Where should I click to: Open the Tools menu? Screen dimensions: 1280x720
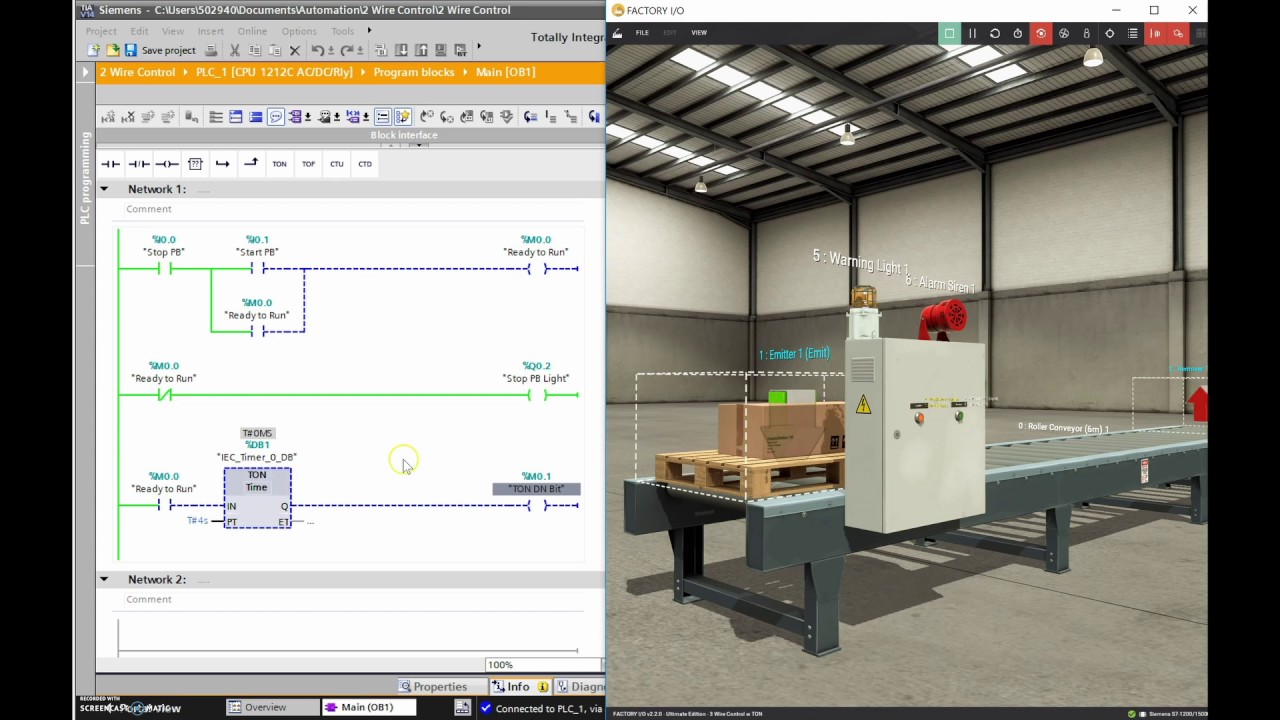[x=342, y=31]
